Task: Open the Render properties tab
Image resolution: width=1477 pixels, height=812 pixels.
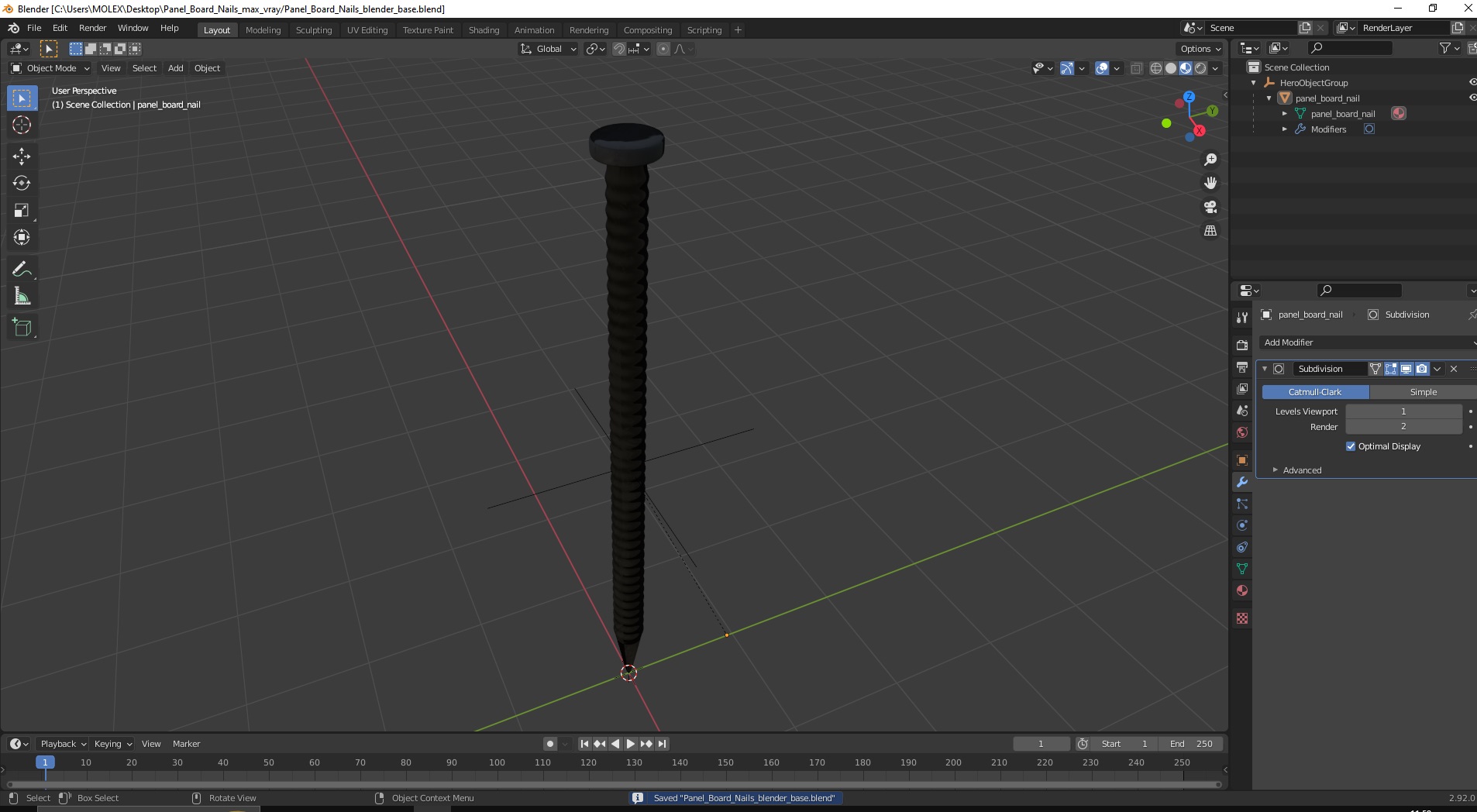Action: pos(1242,345)
